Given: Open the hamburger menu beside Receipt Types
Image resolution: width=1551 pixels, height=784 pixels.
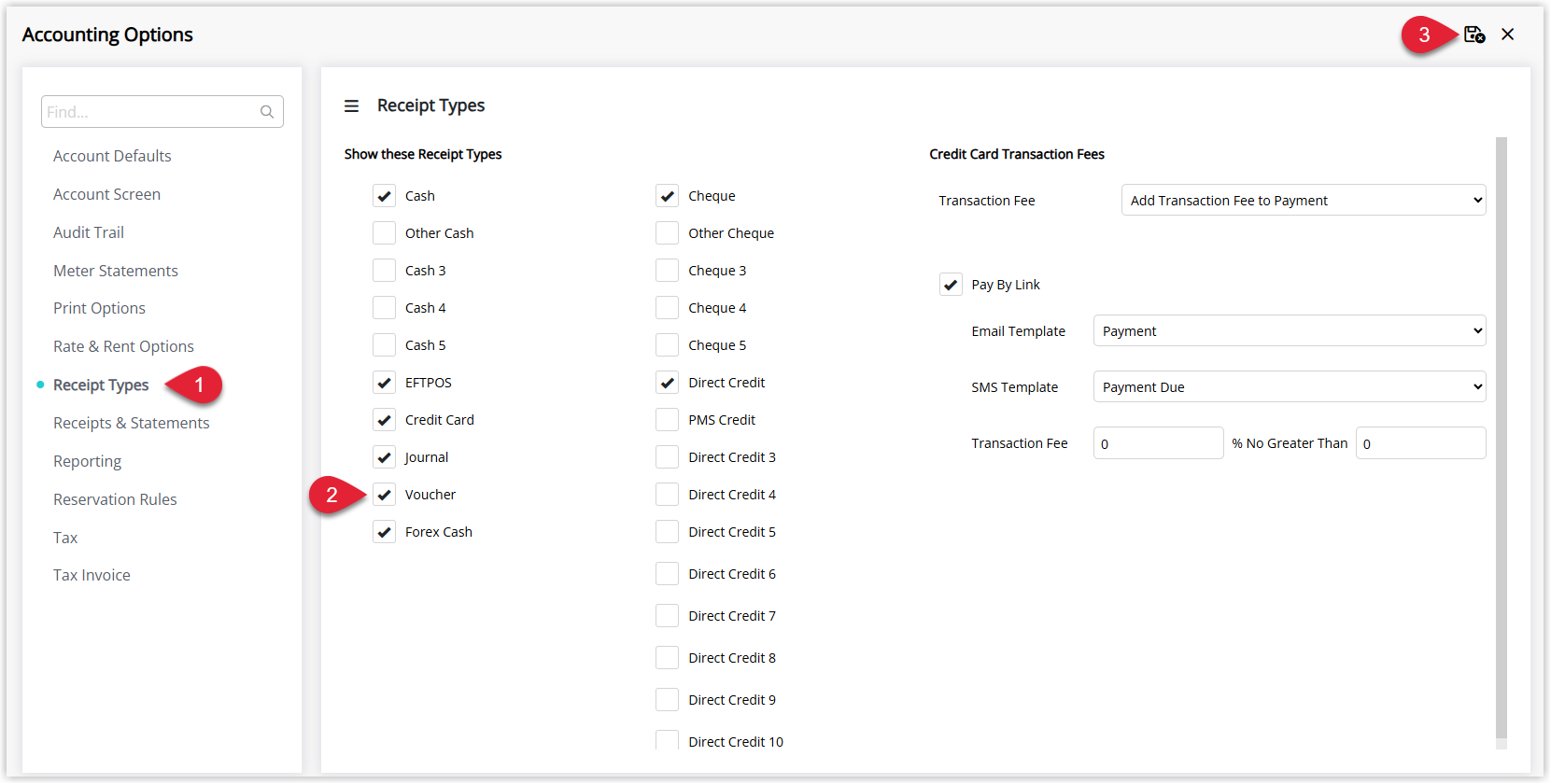Looking at the screenshot, I should (x=351, y=106).
